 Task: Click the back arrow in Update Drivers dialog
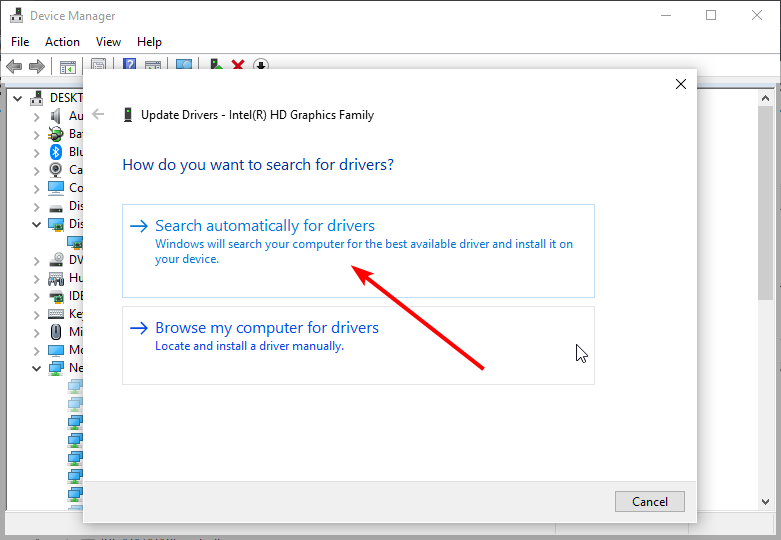click(99, 115)
